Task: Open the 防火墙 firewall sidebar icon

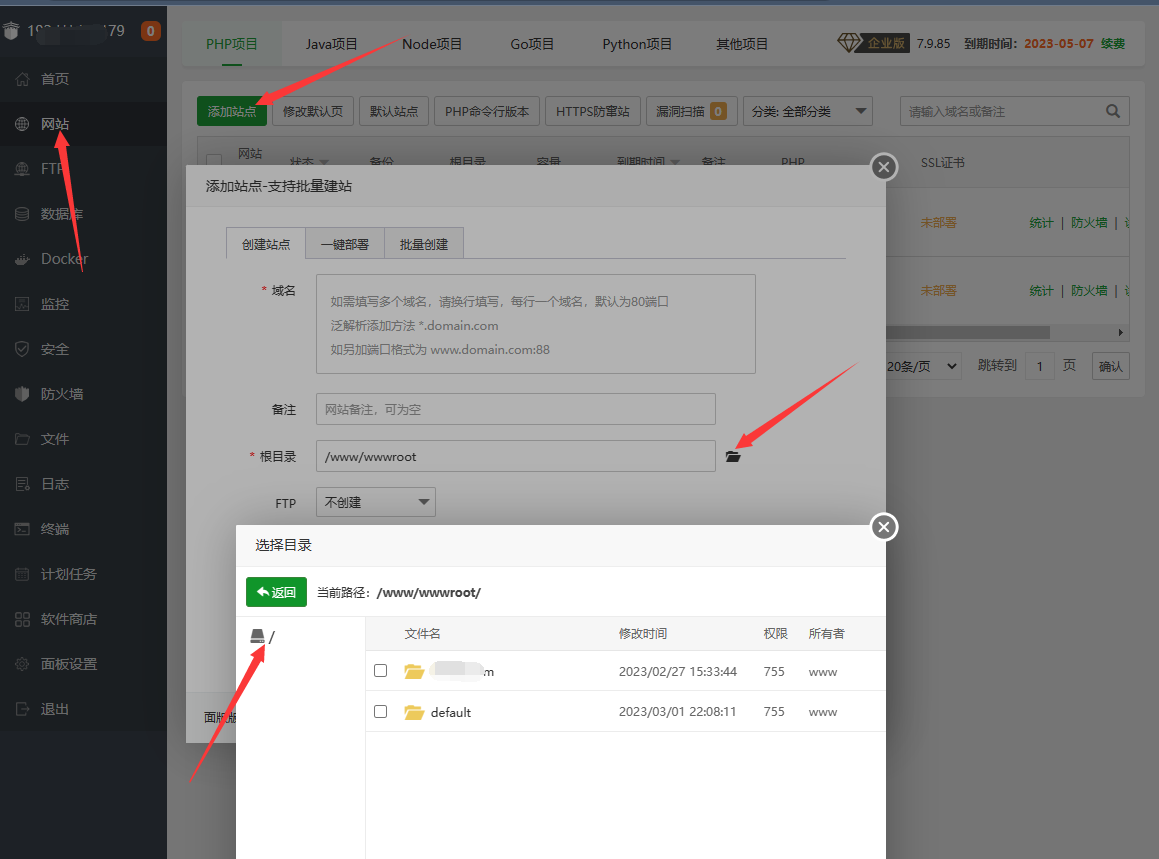Action: 22,394
